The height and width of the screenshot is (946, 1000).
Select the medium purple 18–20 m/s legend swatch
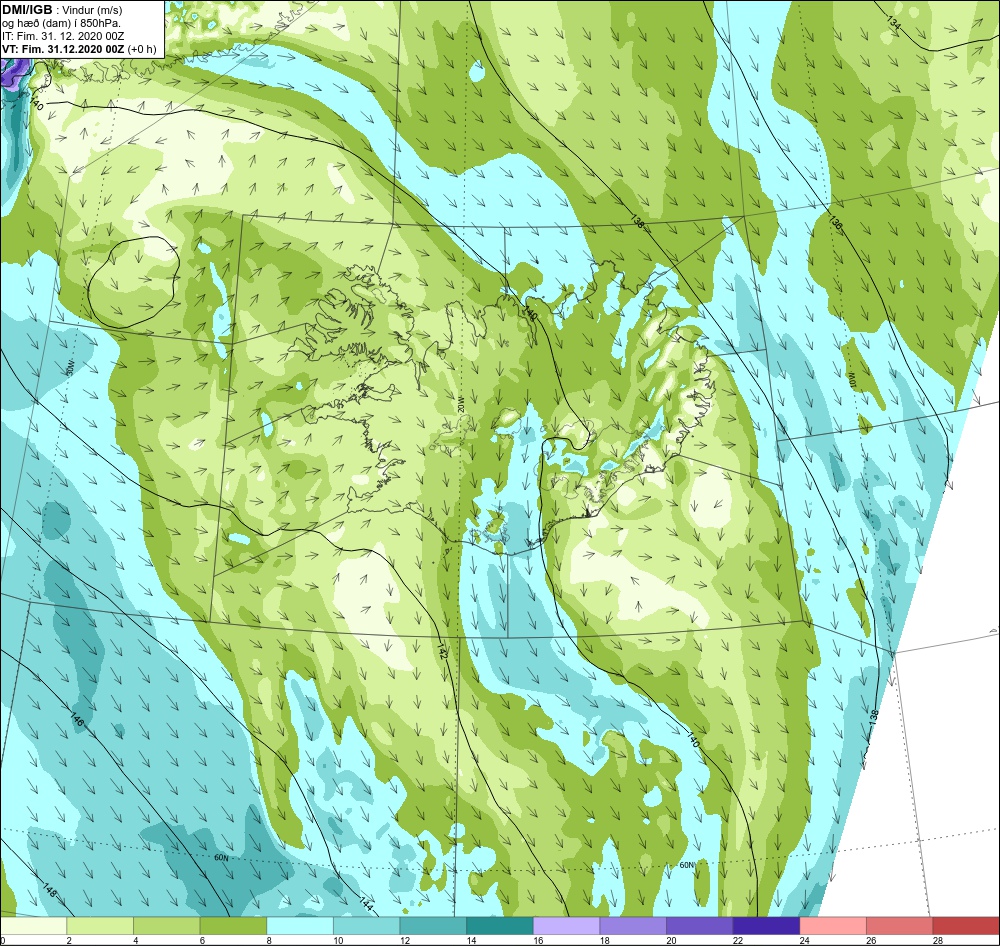point(633,925)
